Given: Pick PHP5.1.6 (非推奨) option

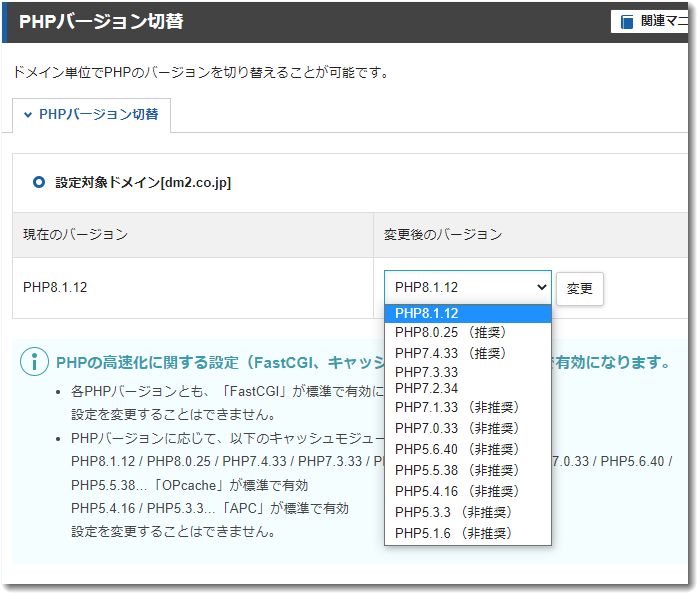Looking at the screenshot, I should point(468,533).
